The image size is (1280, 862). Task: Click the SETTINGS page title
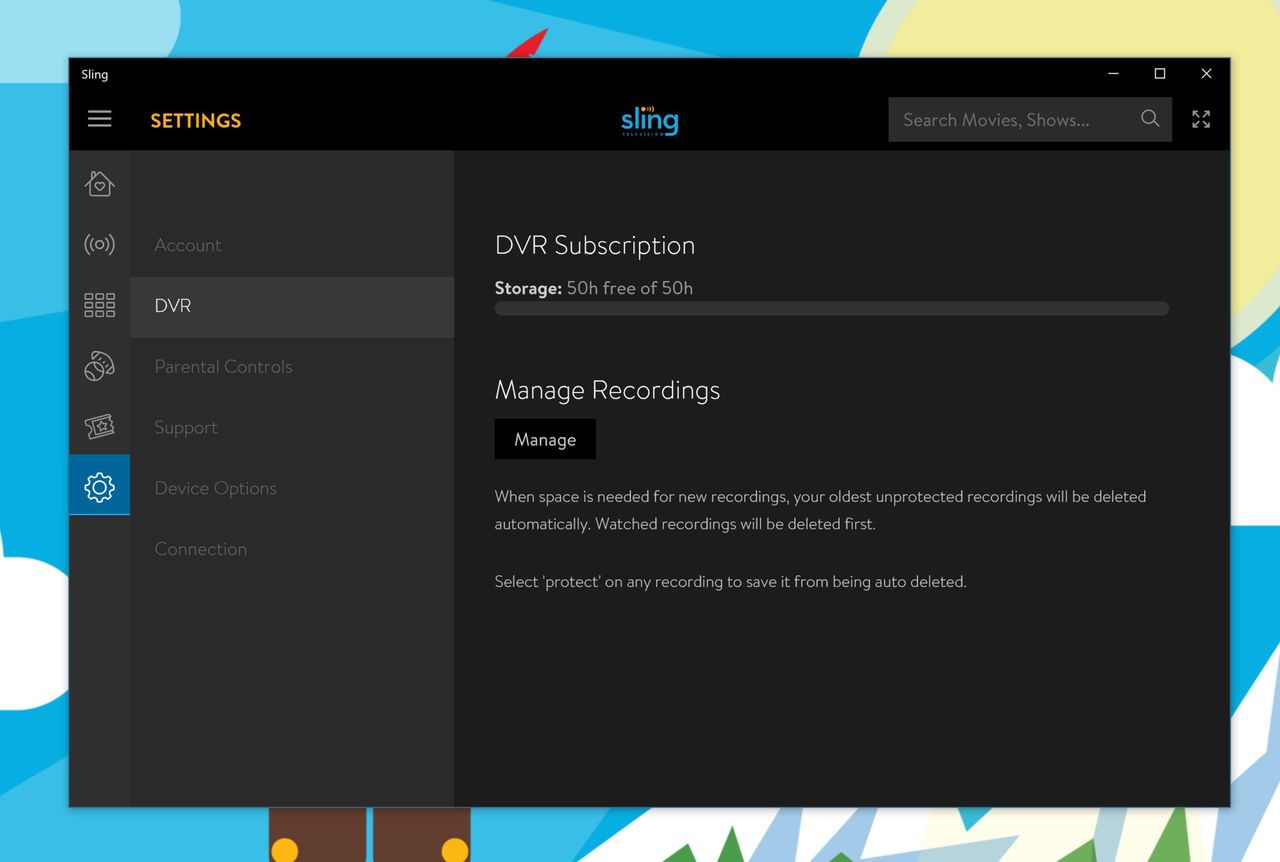[x=196, y=120]
